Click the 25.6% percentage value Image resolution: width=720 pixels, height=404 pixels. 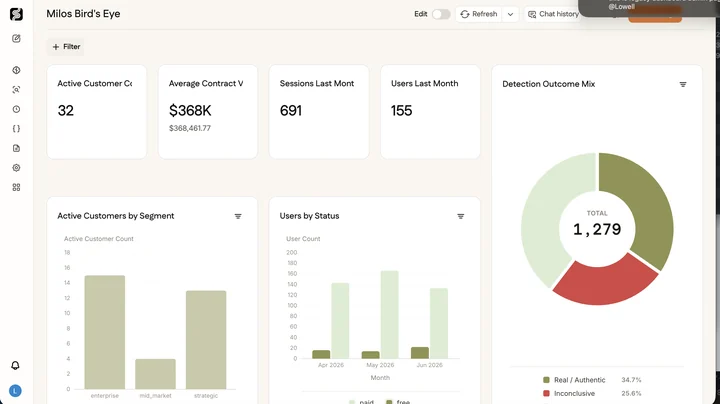coord(631,393)
